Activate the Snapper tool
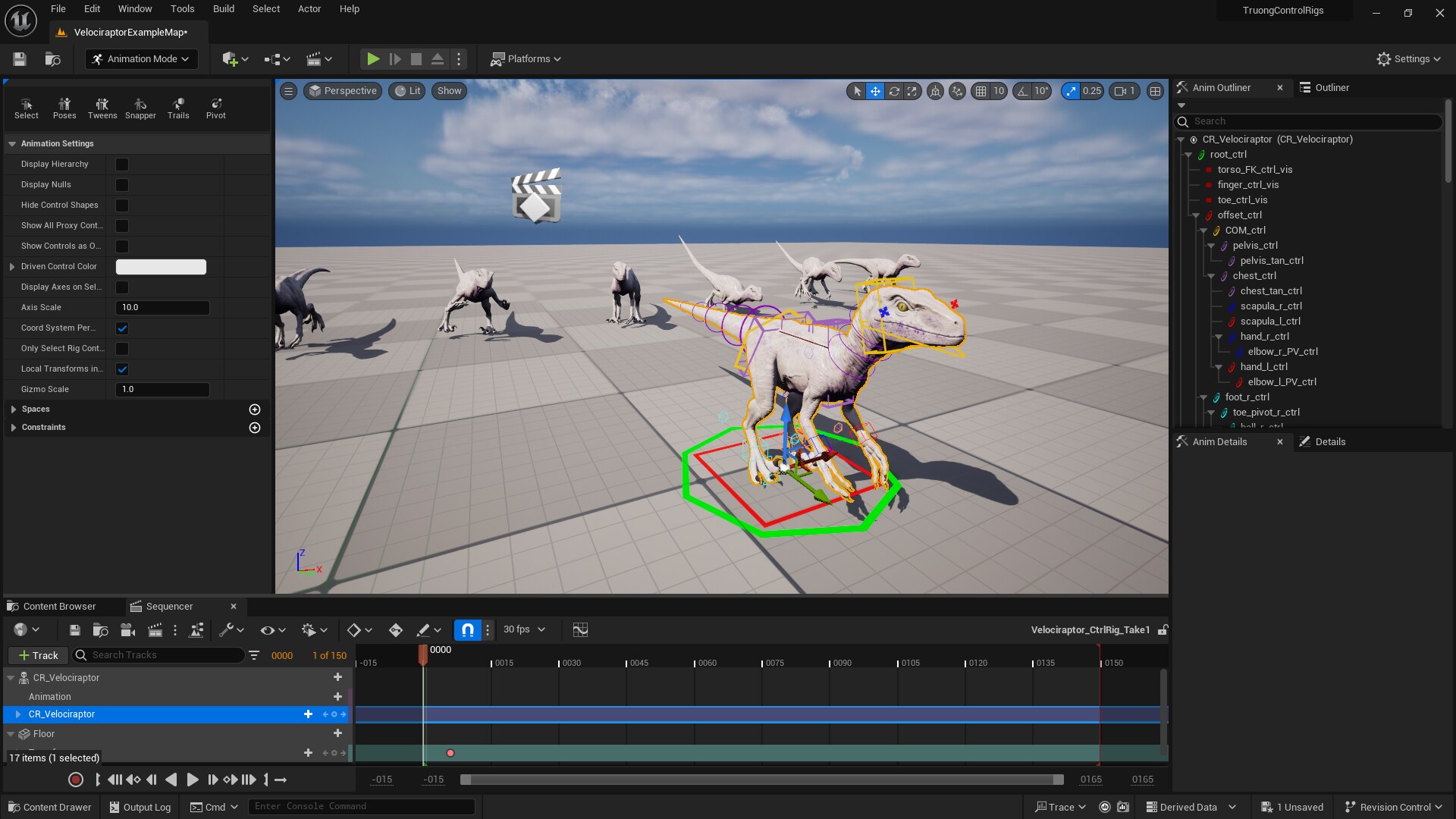 click(x=140, y=108)
